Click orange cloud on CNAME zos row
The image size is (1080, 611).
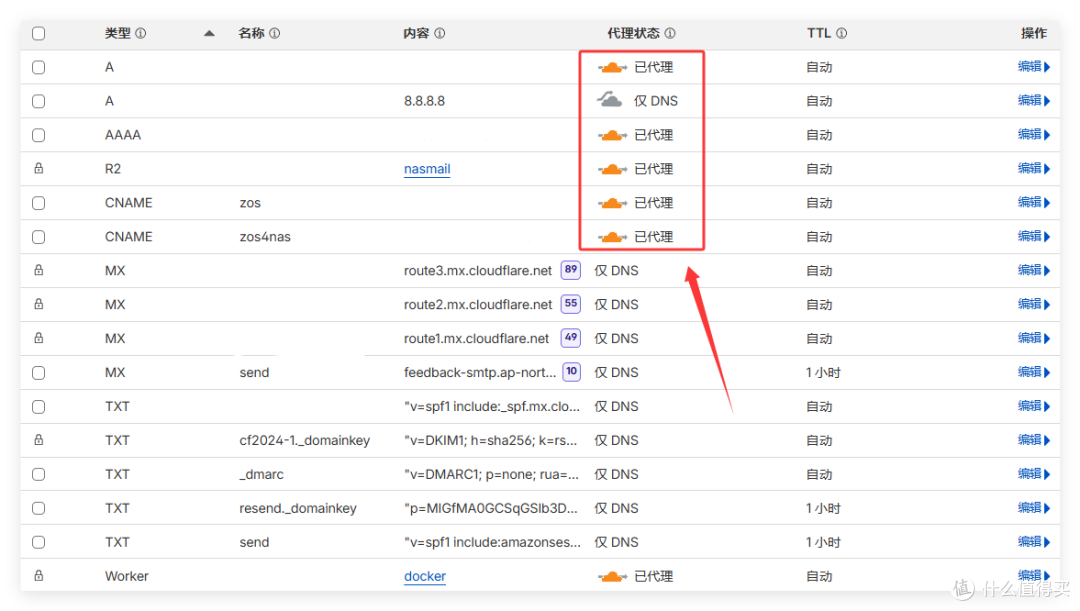tap(612, 203)
